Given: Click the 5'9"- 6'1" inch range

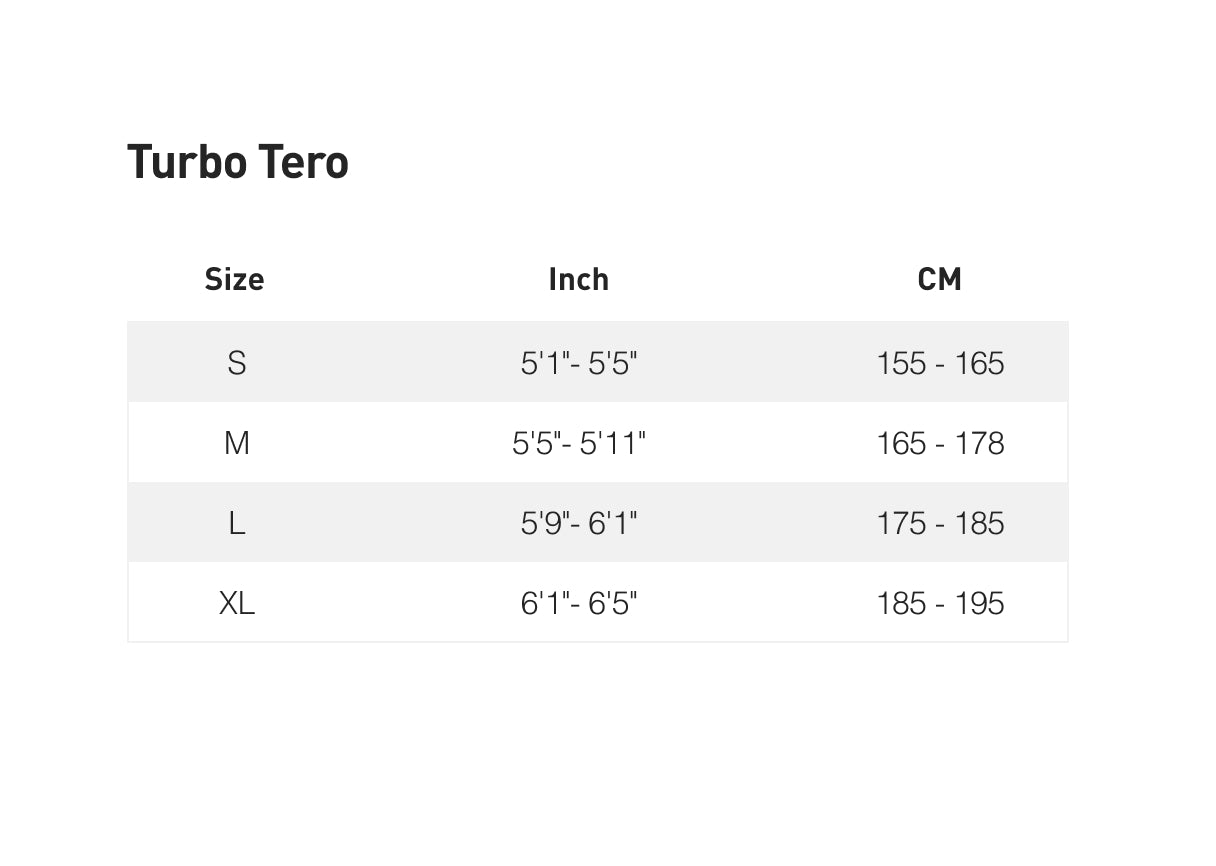Looking at the screenshot, I should [578, 523].
